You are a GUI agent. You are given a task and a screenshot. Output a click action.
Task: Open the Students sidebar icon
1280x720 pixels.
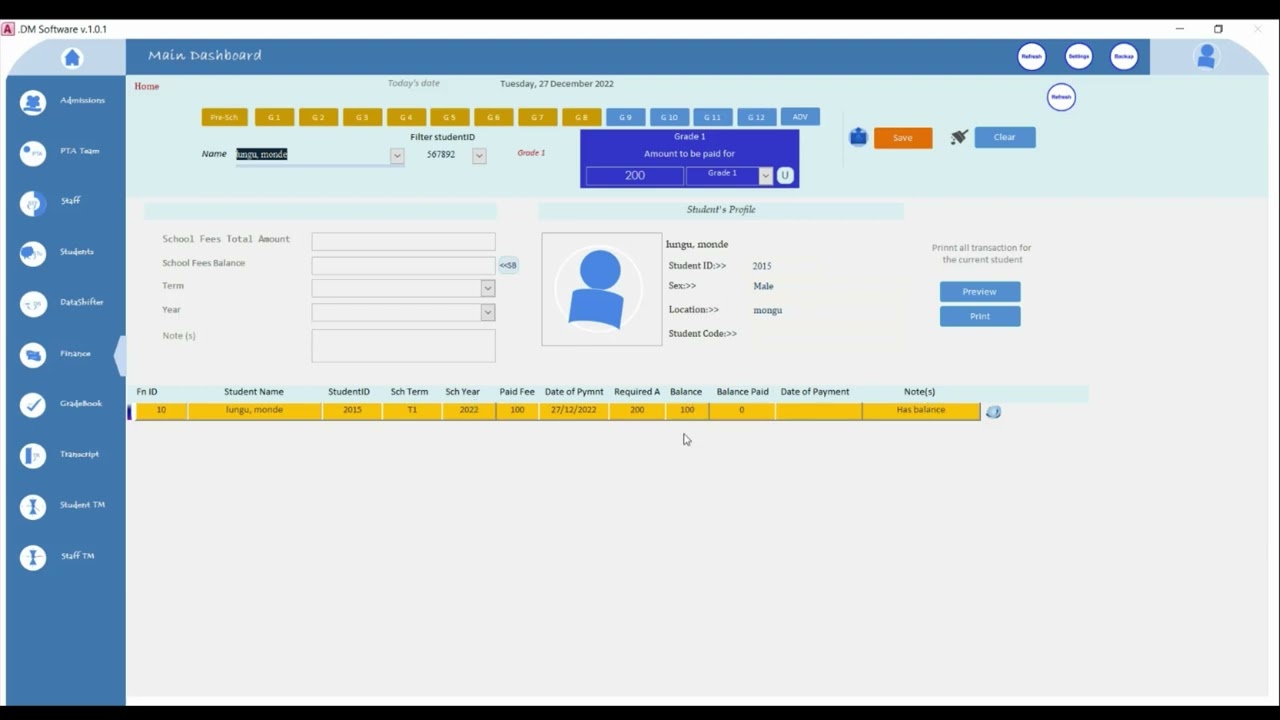tap(33, 254)
